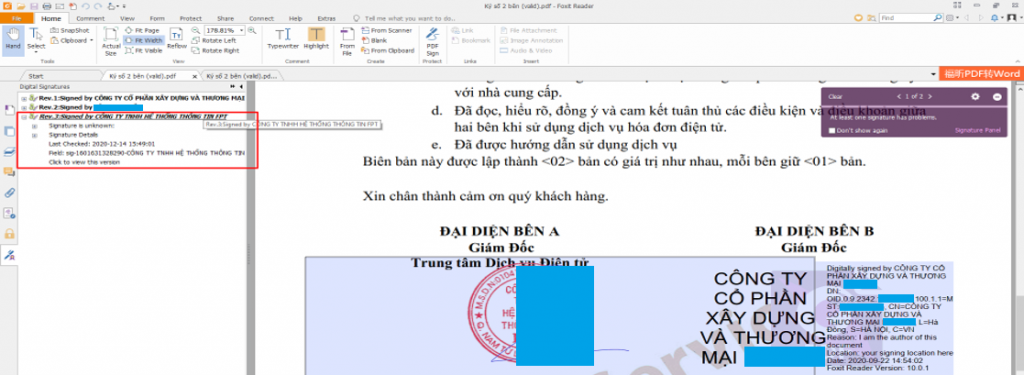Choose the SnapShot tool
The image size is (1024, 375).
click(x=70, y=31)
